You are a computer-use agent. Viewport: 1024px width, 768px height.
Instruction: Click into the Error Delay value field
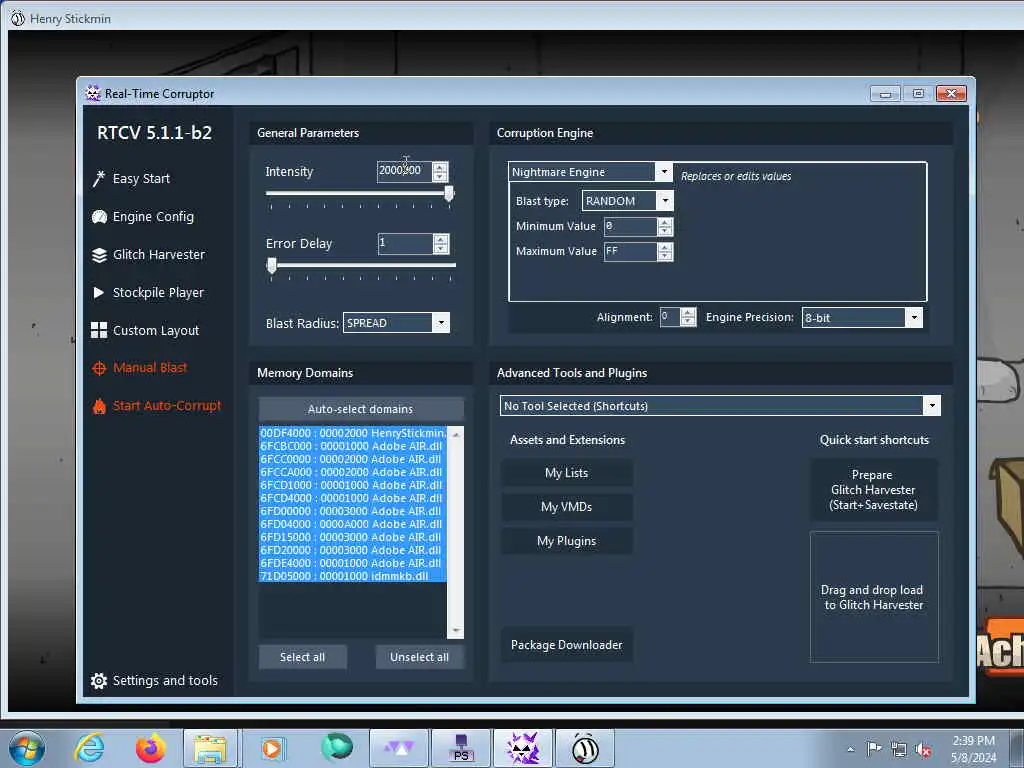[406, 244]
